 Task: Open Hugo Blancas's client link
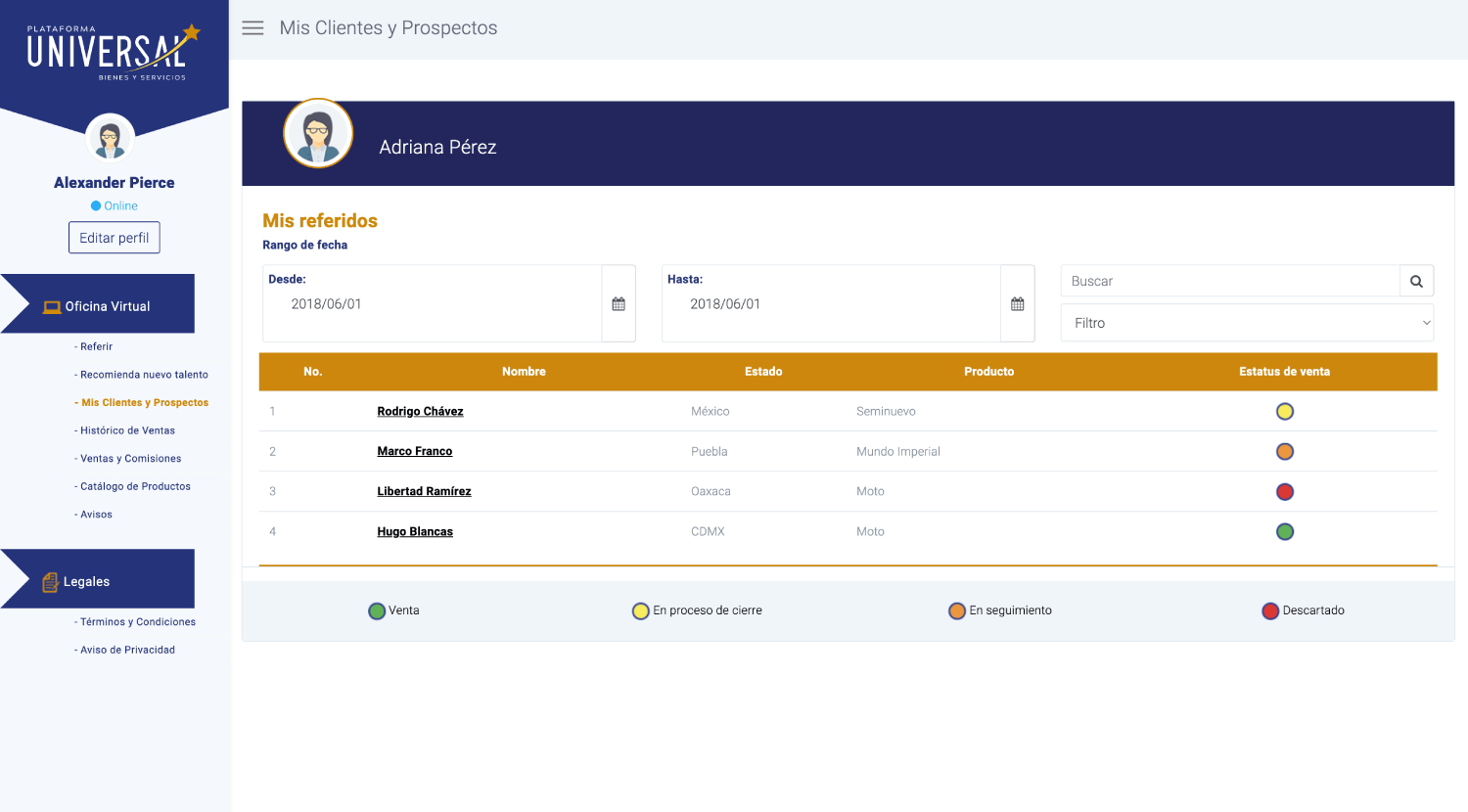(x=415, y=532)
